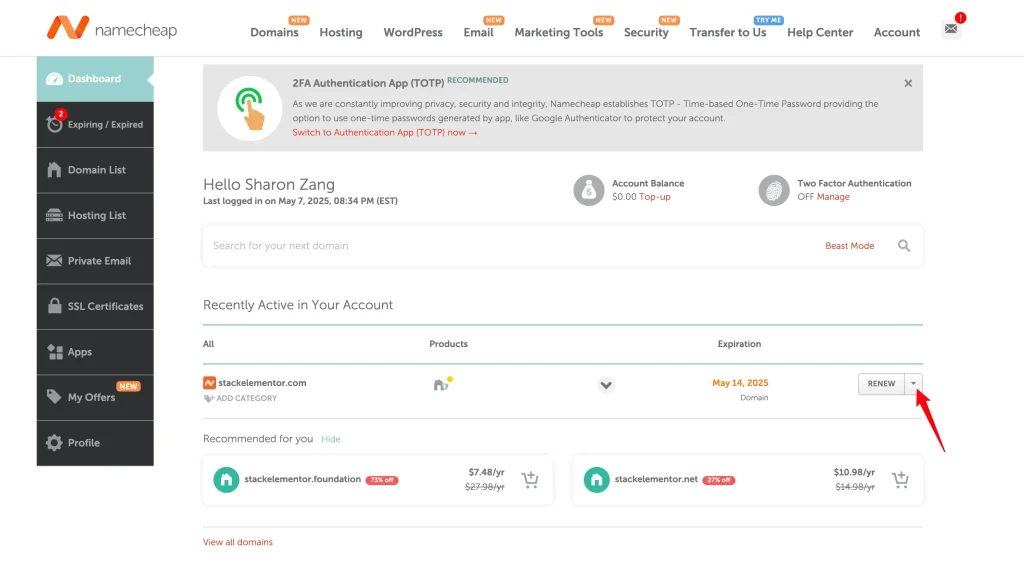Click the stackelementor.com products house icon

(x=442, y=384)
